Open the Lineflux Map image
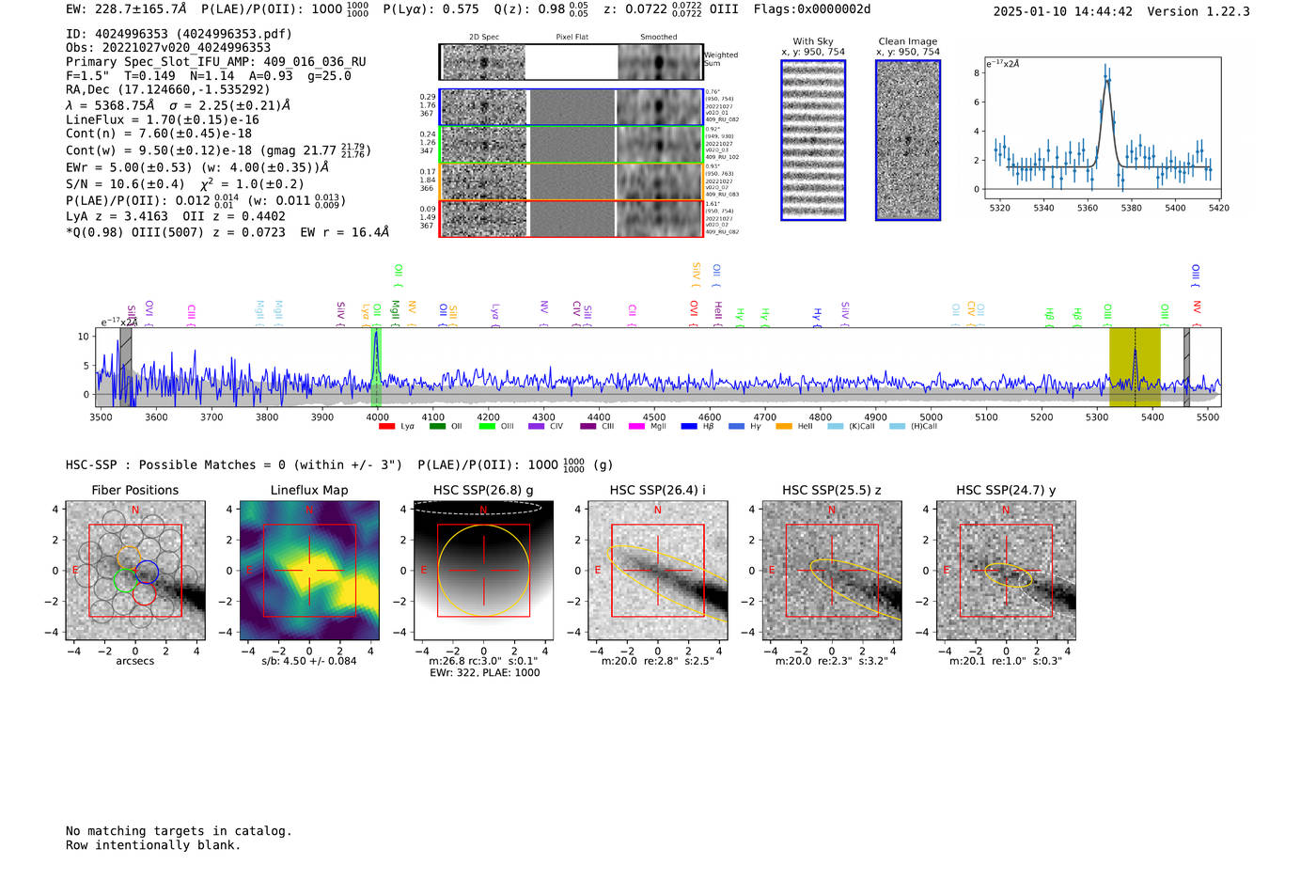This screenshot has width=1316, height=896. pos(309,571)
